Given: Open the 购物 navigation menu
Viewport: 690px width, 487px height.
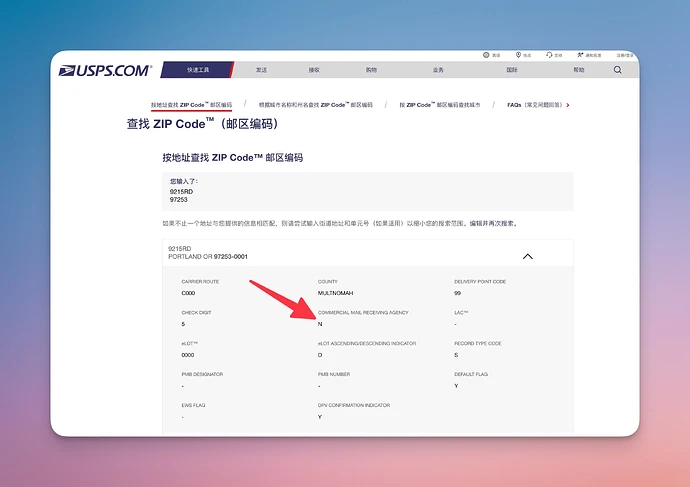Looking at the screenshot, I should click(371, 70).
